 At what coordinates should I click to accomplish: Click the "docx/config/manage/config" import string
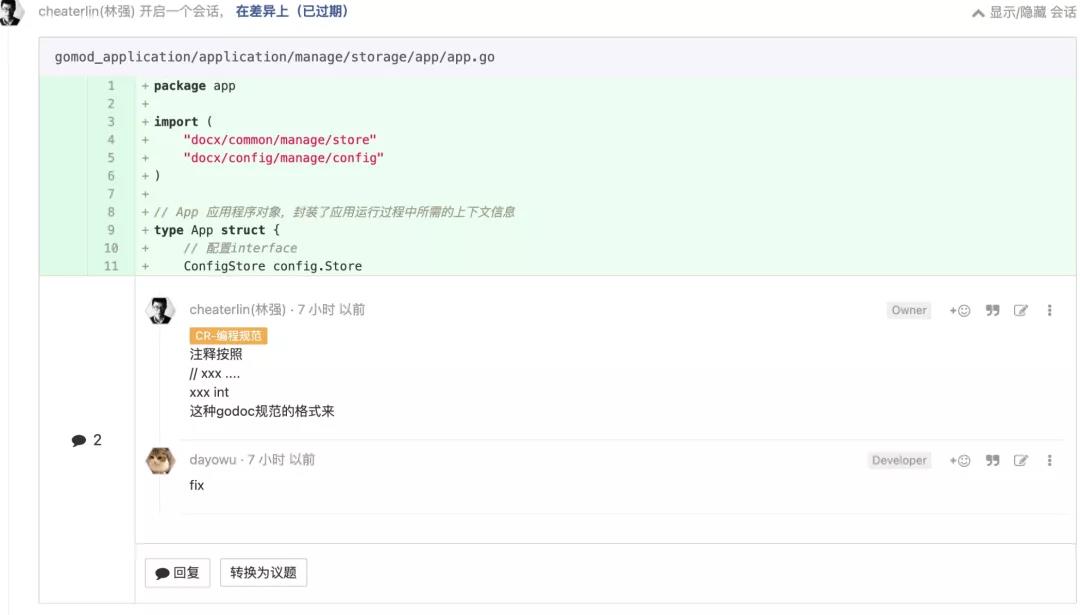(283, 158)
